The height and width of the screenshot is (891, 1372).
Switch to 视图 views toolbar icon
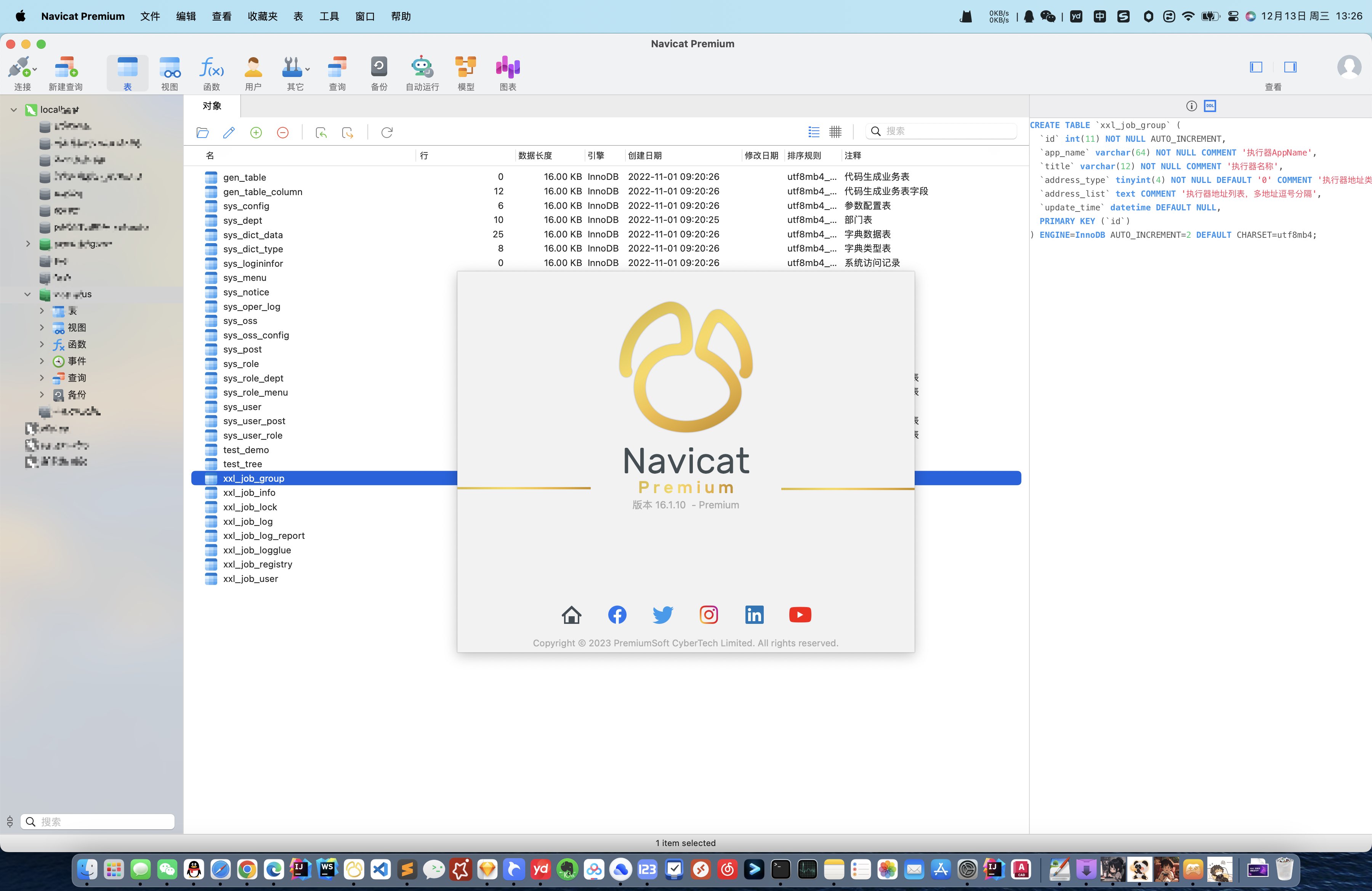coord(170,67)
